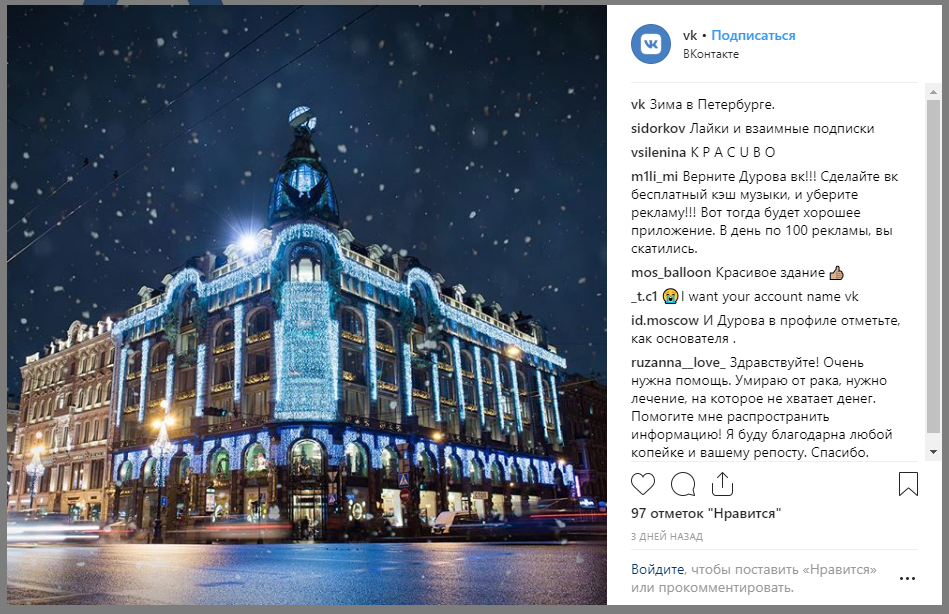Viewport: 949px width, 614px height.
Task: Click the ВКонтакте location label
Action: pyautogui.click(x=711, y=54)
